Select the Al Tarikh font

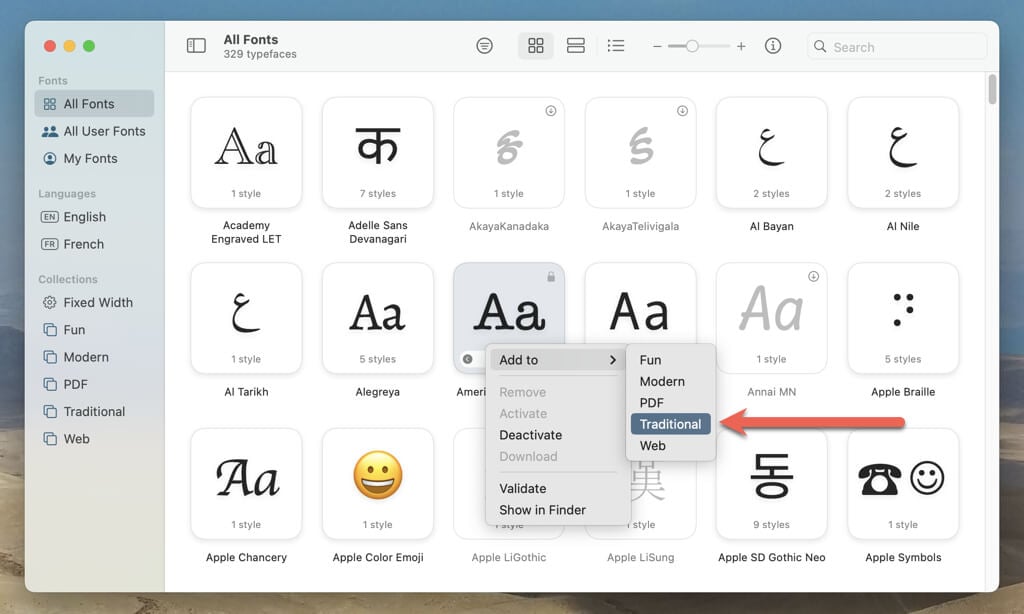(x=246, y=318)
